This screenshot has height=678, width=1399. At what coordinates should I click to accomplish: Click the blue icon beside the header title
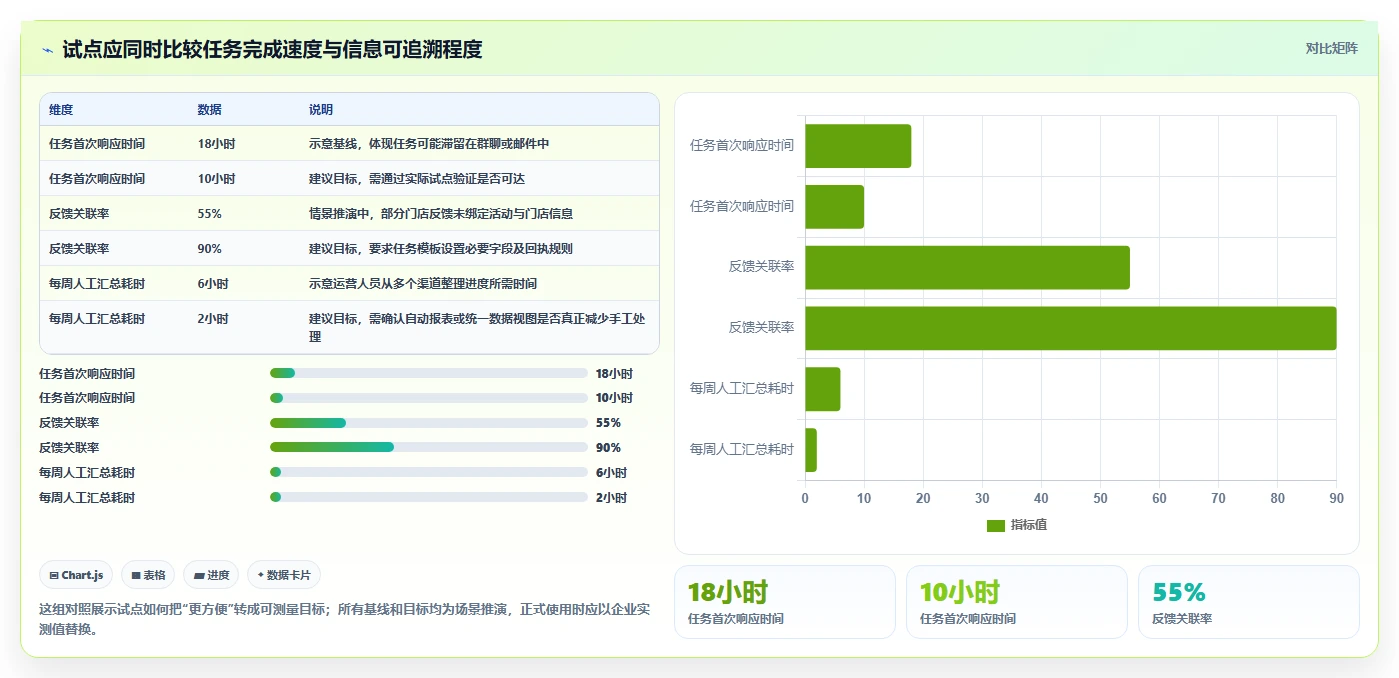click(x=47, y=50)
